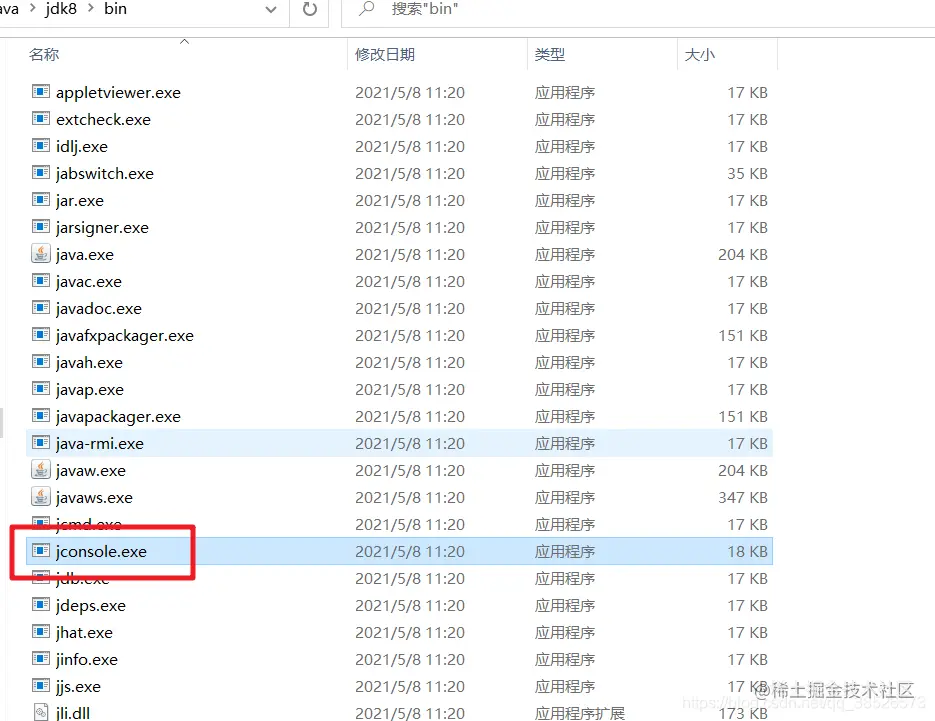Click the Java cup icon of javaws.exe
Screen dimensions: 935x721
click(x=41, y=496)
